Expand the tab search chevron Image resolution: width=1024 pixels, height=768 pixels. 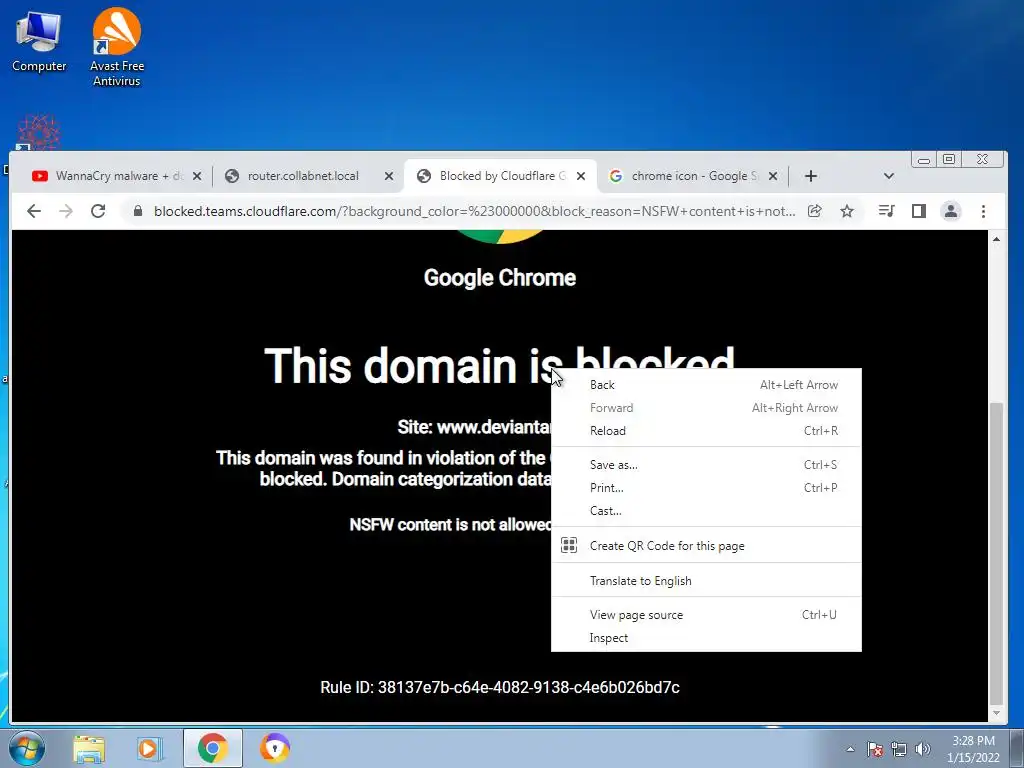(x=888, y=176)
